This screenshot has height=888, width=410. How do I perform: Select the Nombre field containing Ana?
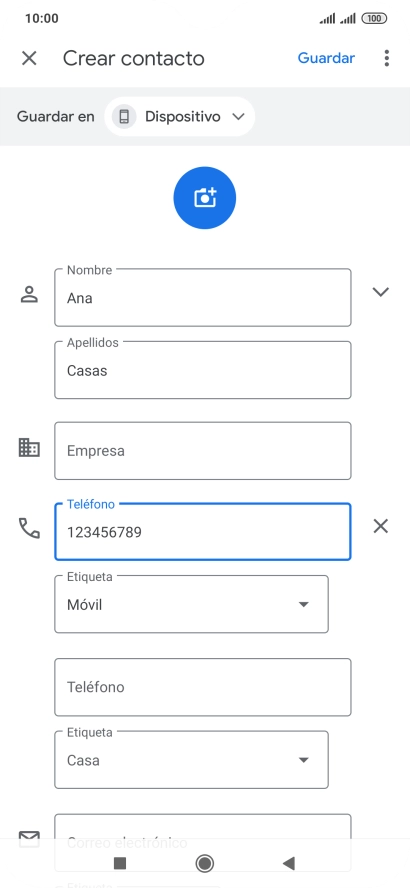pos(203,298)
